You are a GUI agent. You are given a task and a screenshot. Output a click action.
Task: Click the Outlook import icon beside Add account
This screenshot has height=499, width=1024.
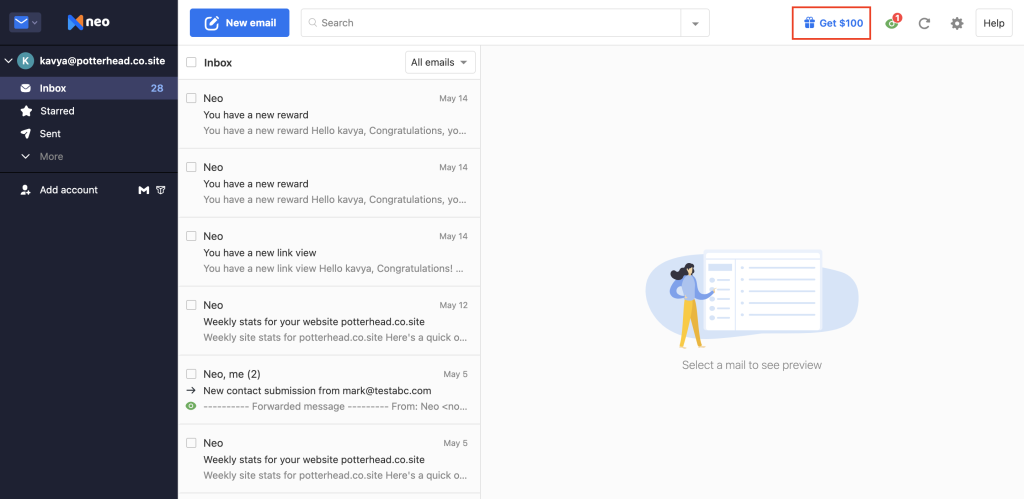tap(161, 190)
